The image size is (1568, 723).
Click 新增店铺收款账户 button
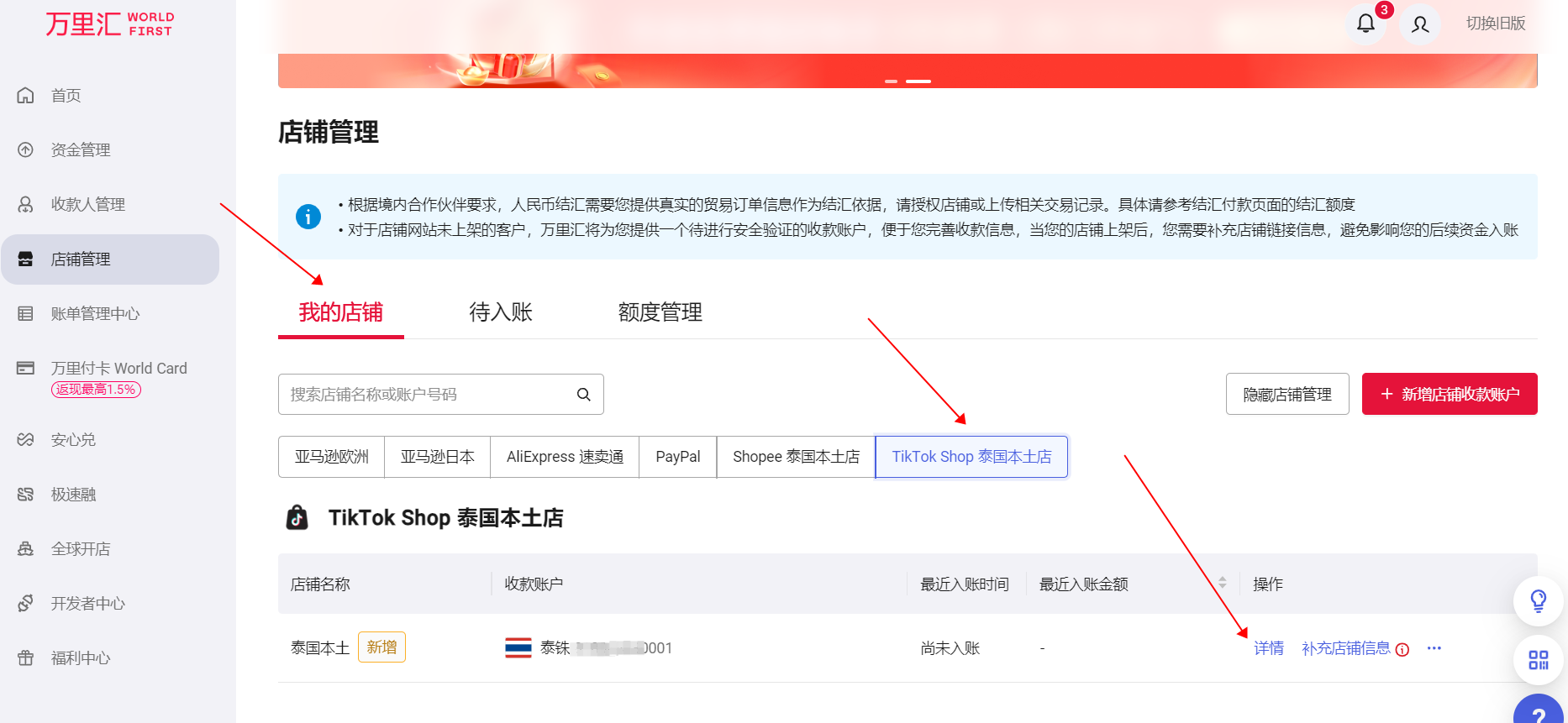point(1450,395)
